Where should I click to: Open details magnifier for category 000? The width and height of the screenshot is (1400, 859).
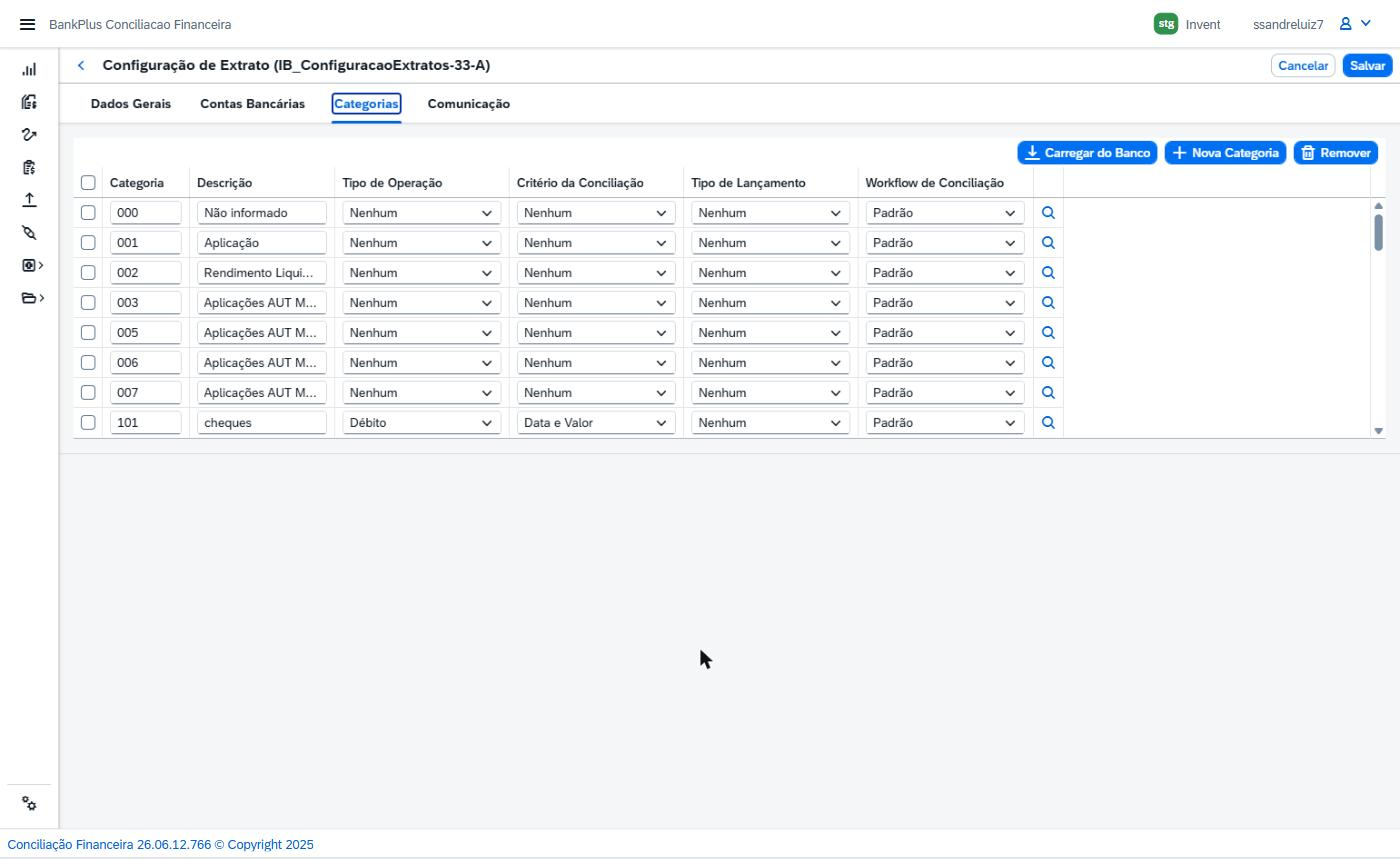pyautogui.click(x=1048, y=213)
